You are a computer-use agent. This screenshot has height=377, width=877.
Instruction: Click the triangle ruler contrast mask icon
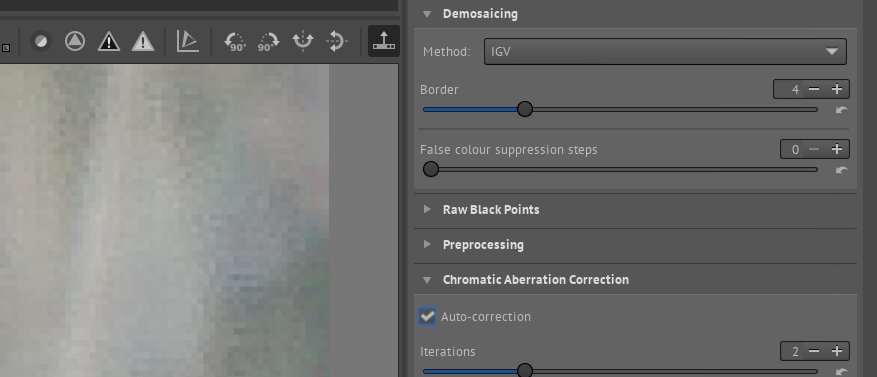point(188,41)
